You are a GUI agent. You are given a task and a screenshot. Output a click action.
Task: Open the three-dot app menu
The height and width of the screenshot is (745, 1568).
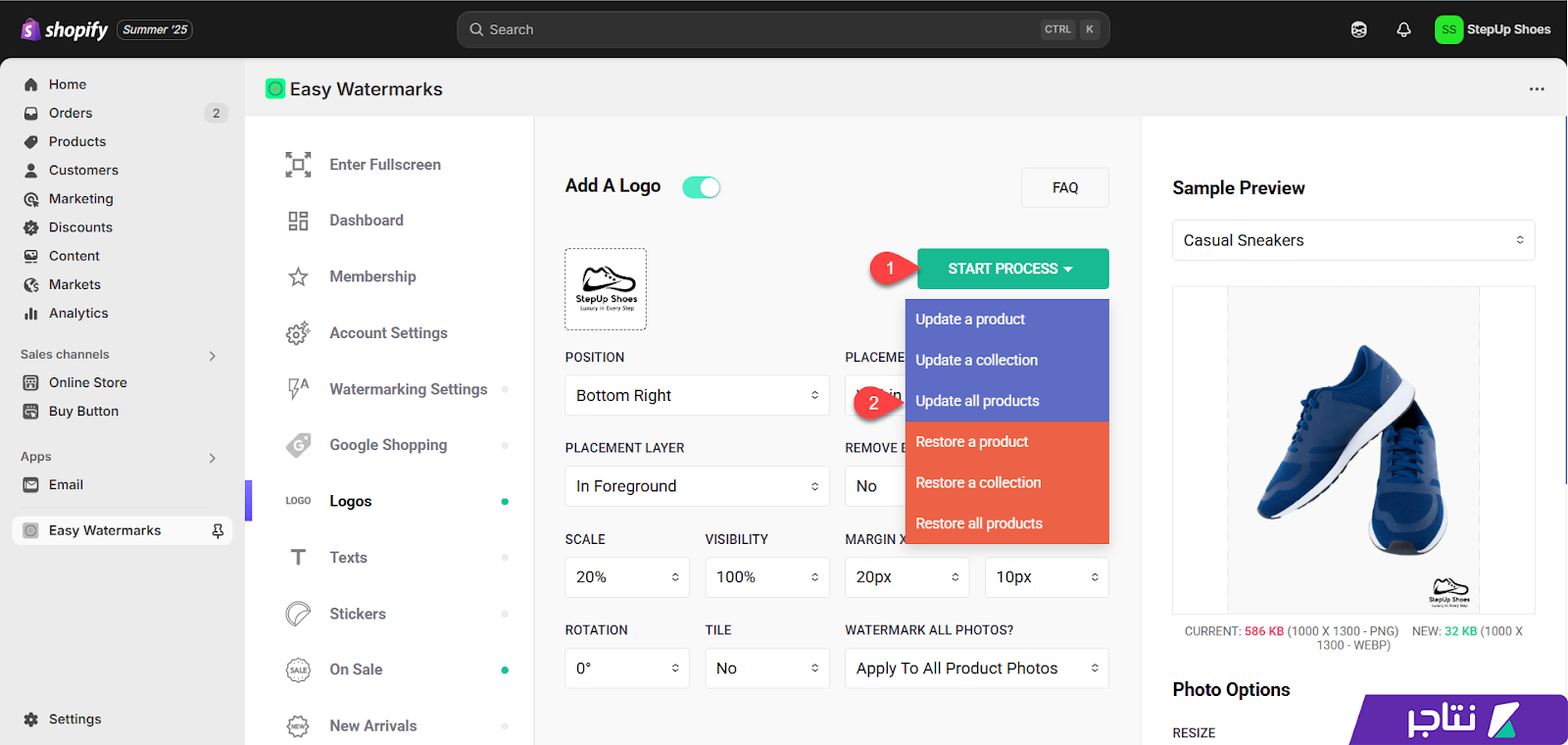(1537, 89)
